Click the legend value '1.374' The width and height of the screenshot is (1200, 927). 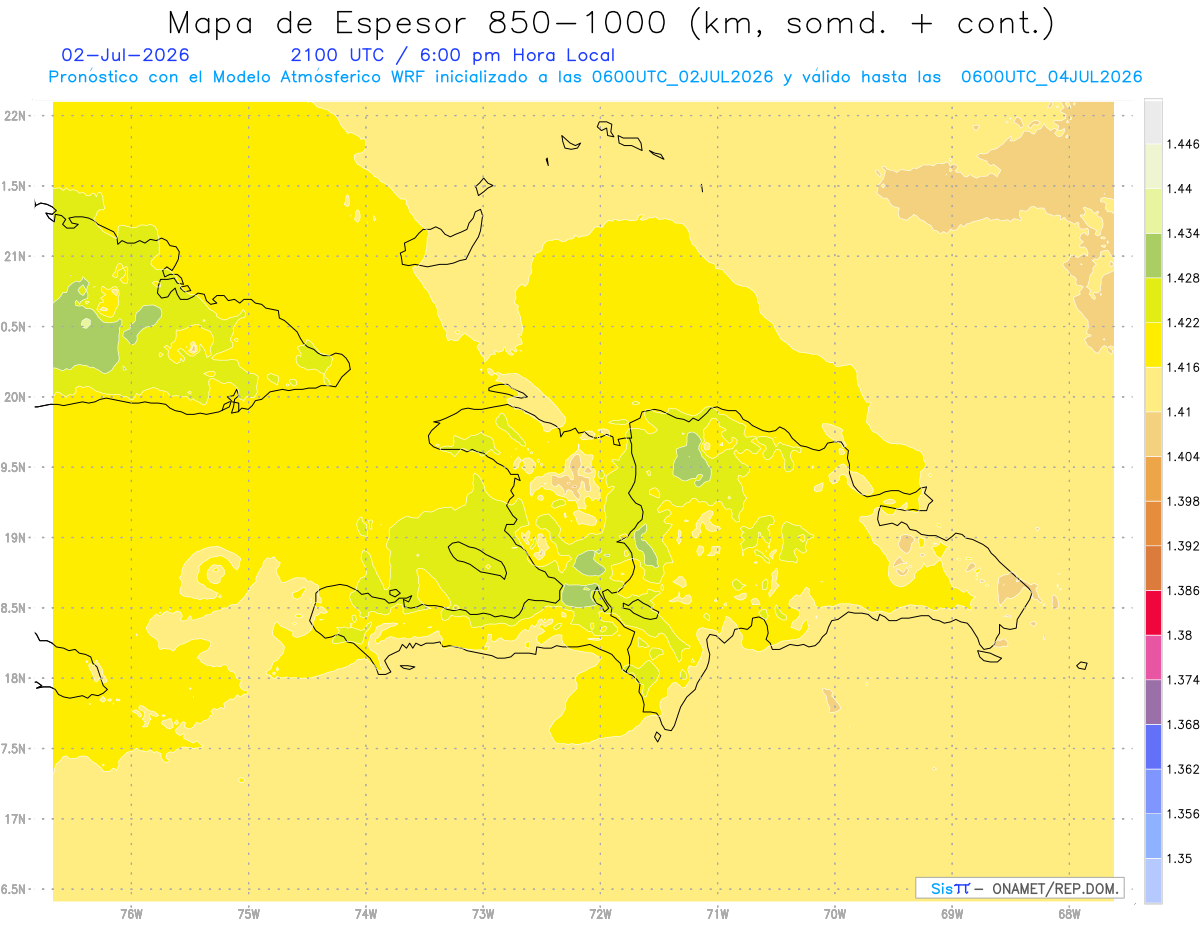click(x=1182, y=680)
